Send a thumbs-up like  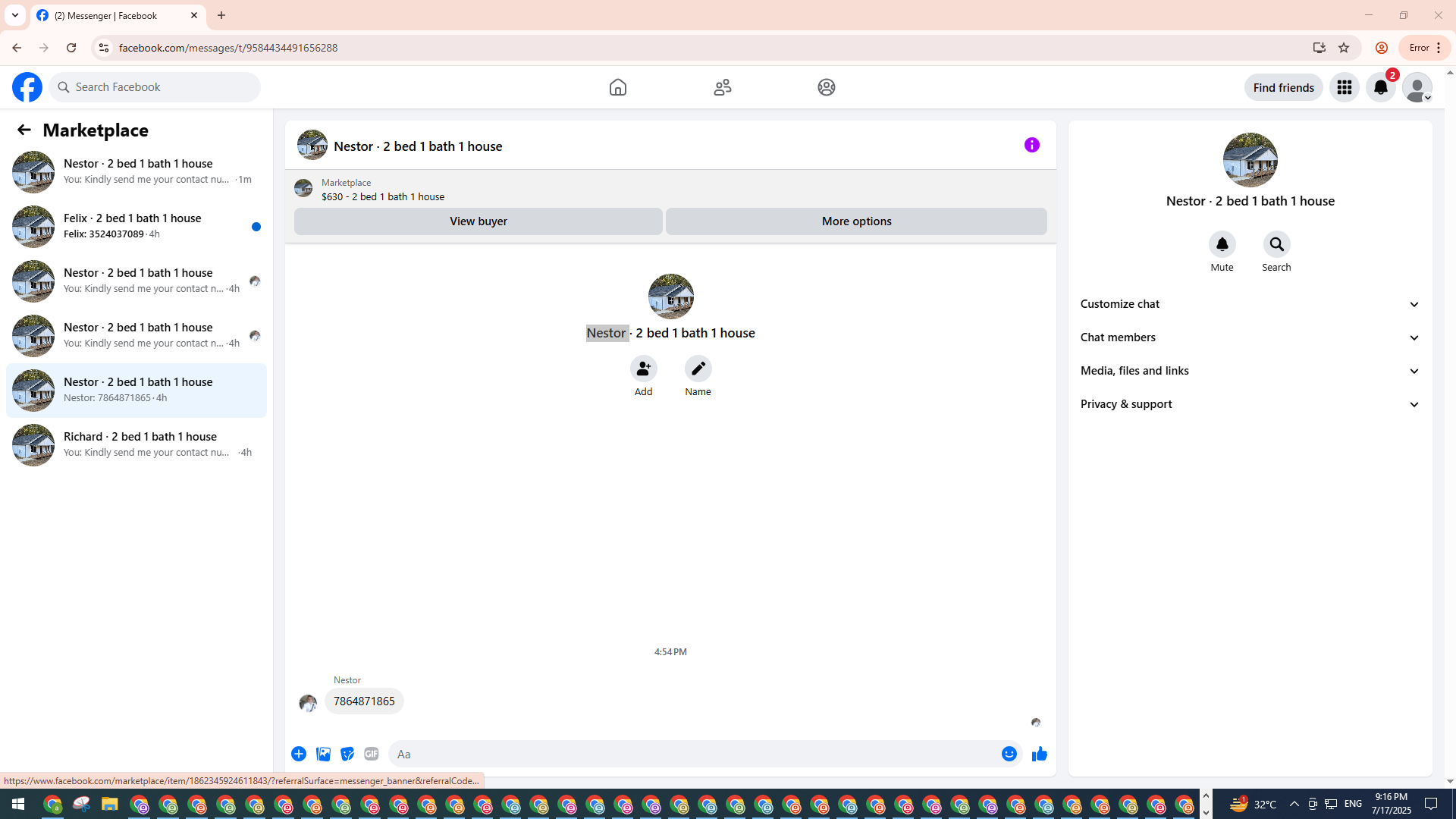point(1040,754)
